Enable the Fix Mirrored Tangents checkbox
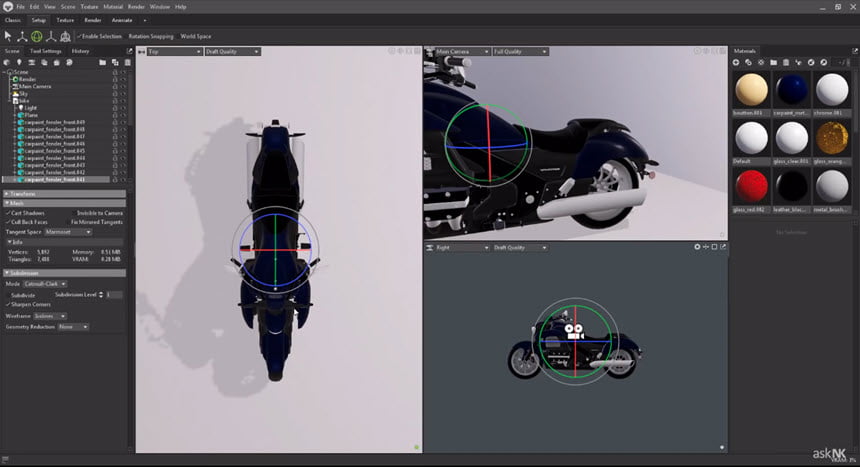This screenshot has height=467, width=860. pos(68,222)
